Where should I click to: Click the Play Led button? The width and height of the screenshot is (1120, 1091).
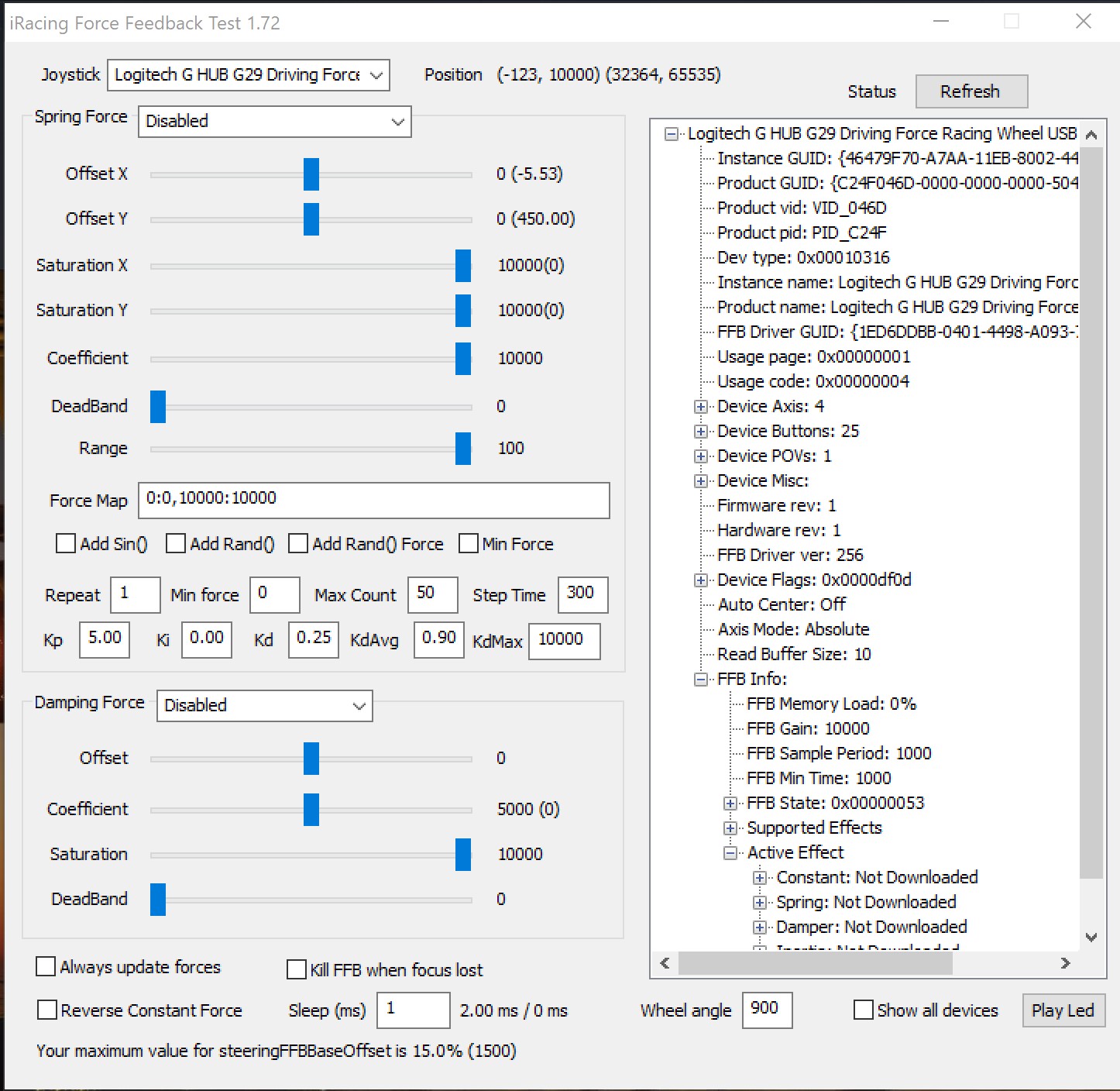coord(1063,1010)
